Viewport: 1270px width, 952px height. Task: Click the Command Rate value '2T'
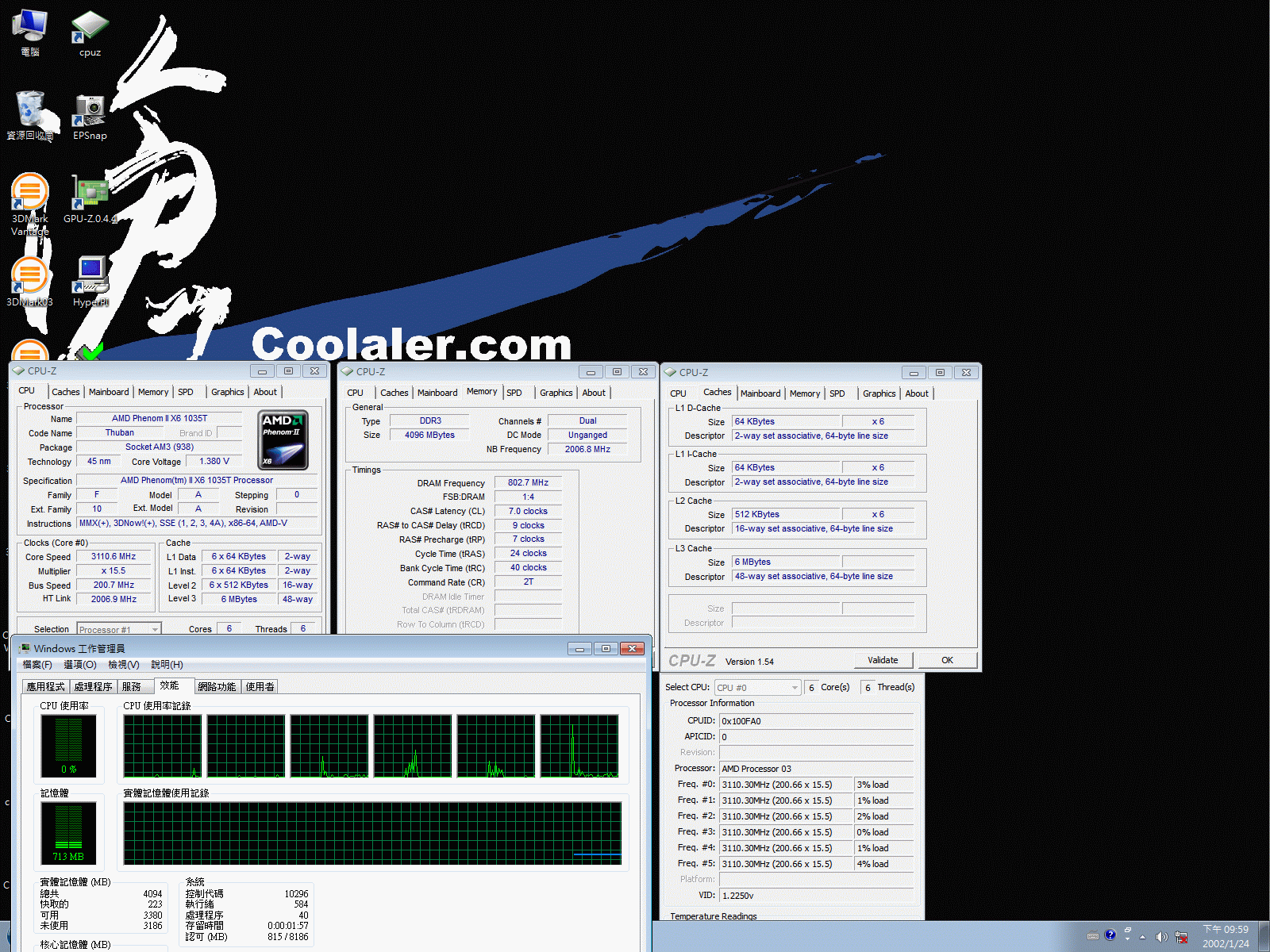529,582
